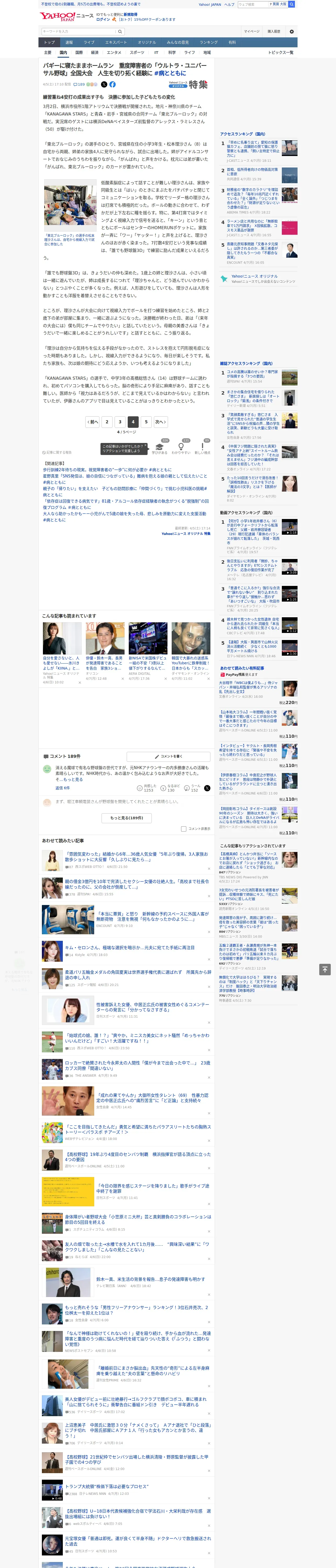Open the ランキング tab
The height and width of the screenshot is (1568, 336).
[209, 43]
